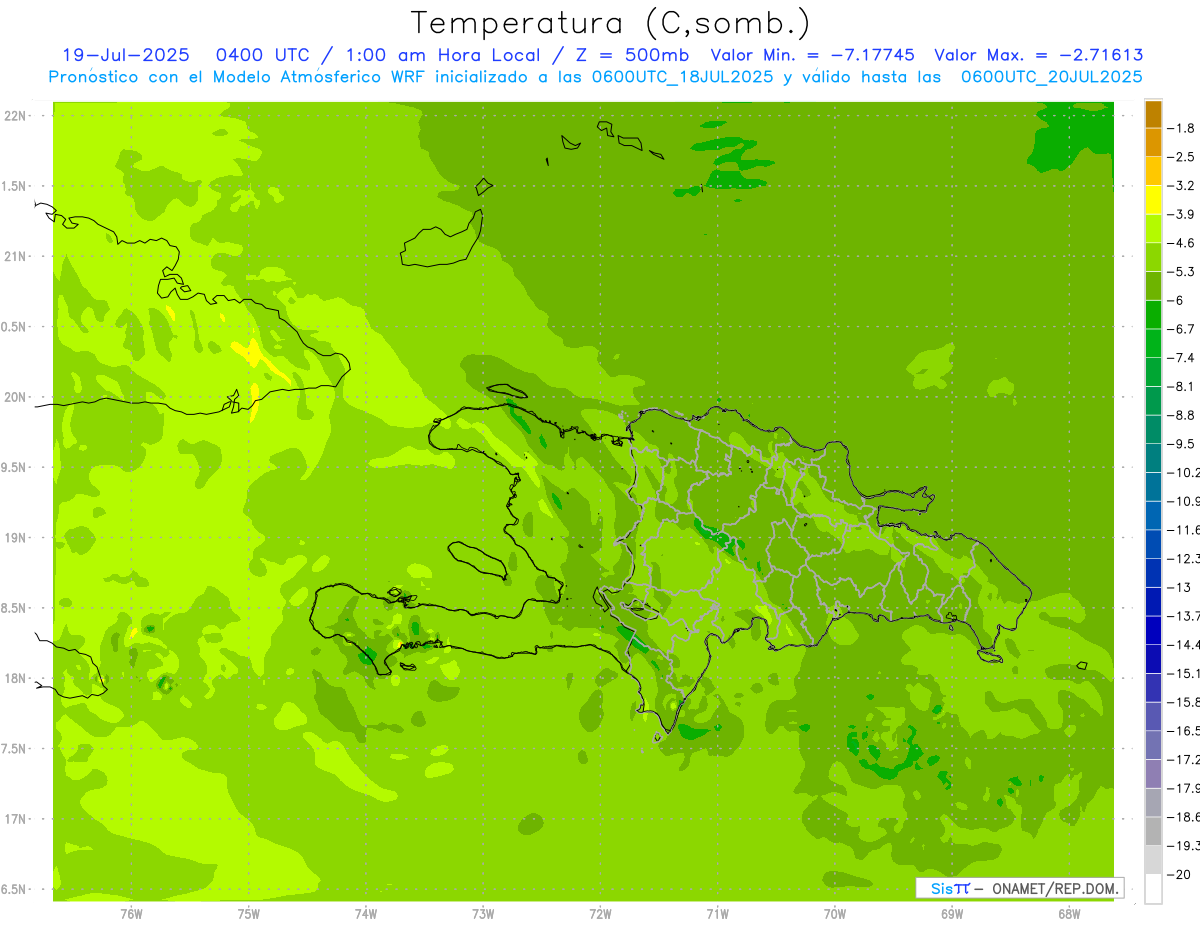Image resolution: width=1200 pixels, height=927 pixels.
Task: Pick the yellow swatch between -3.2 and -3.9
Action: point(1153,200)
